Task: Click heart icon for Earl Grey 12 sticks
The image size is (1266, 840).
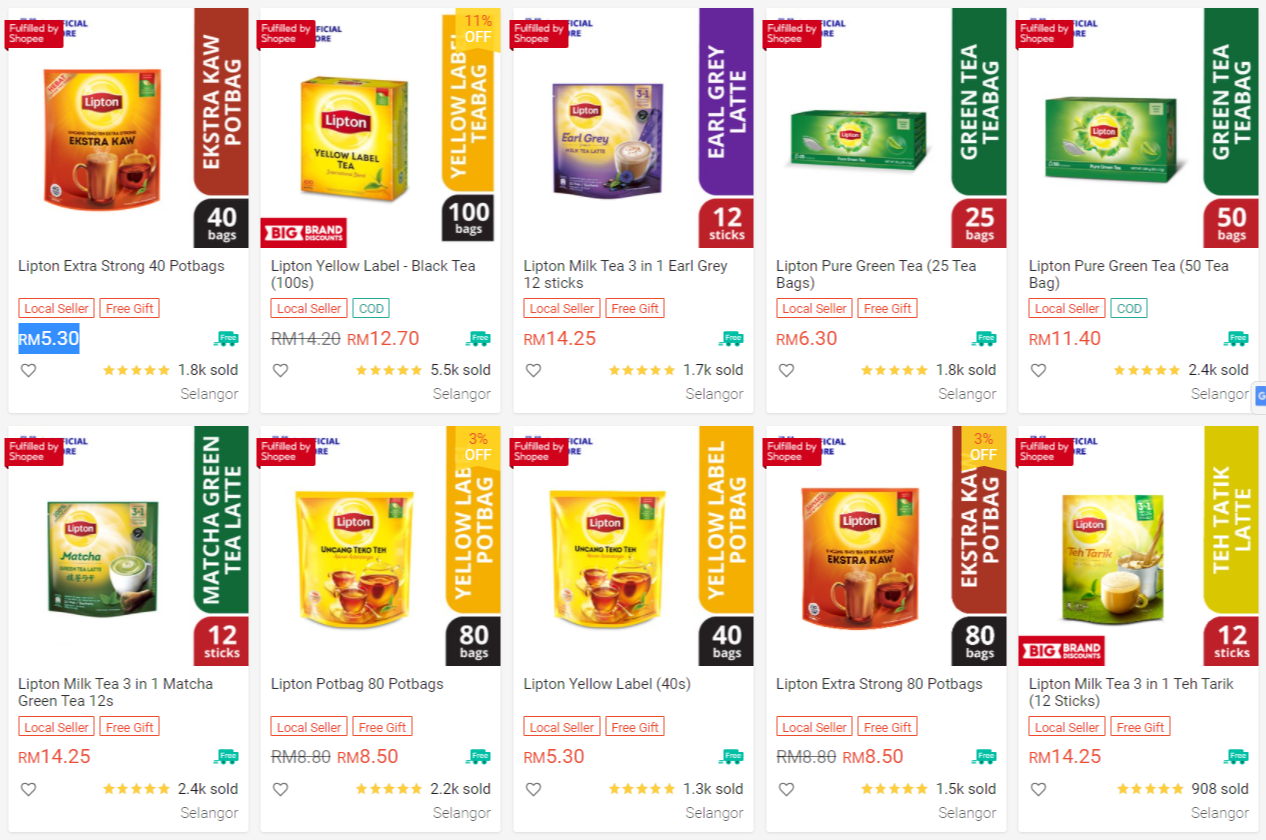Action: [x=534, y=370]
